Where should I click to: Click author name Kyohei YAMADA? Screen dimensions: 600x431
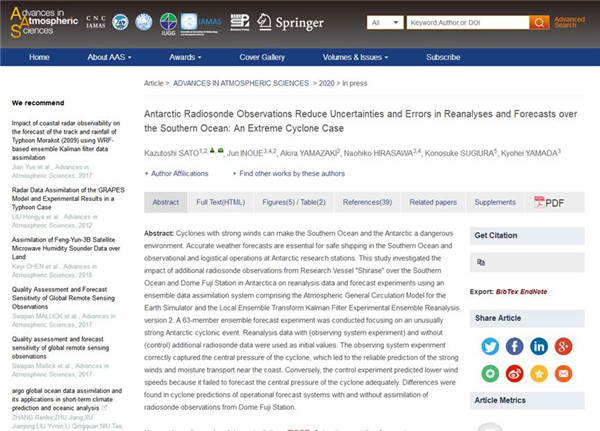point(529,153)
